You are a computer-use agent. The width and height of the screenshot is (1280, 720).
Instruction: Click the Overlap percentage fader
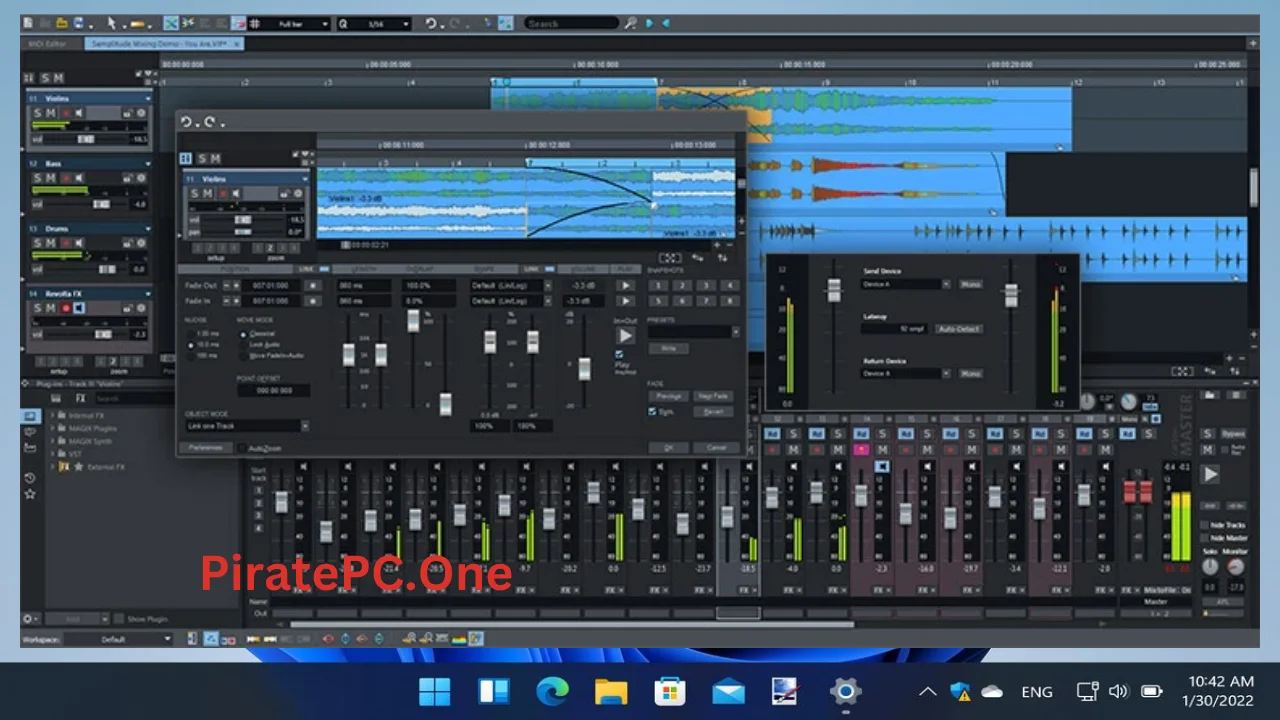point(413,320)
